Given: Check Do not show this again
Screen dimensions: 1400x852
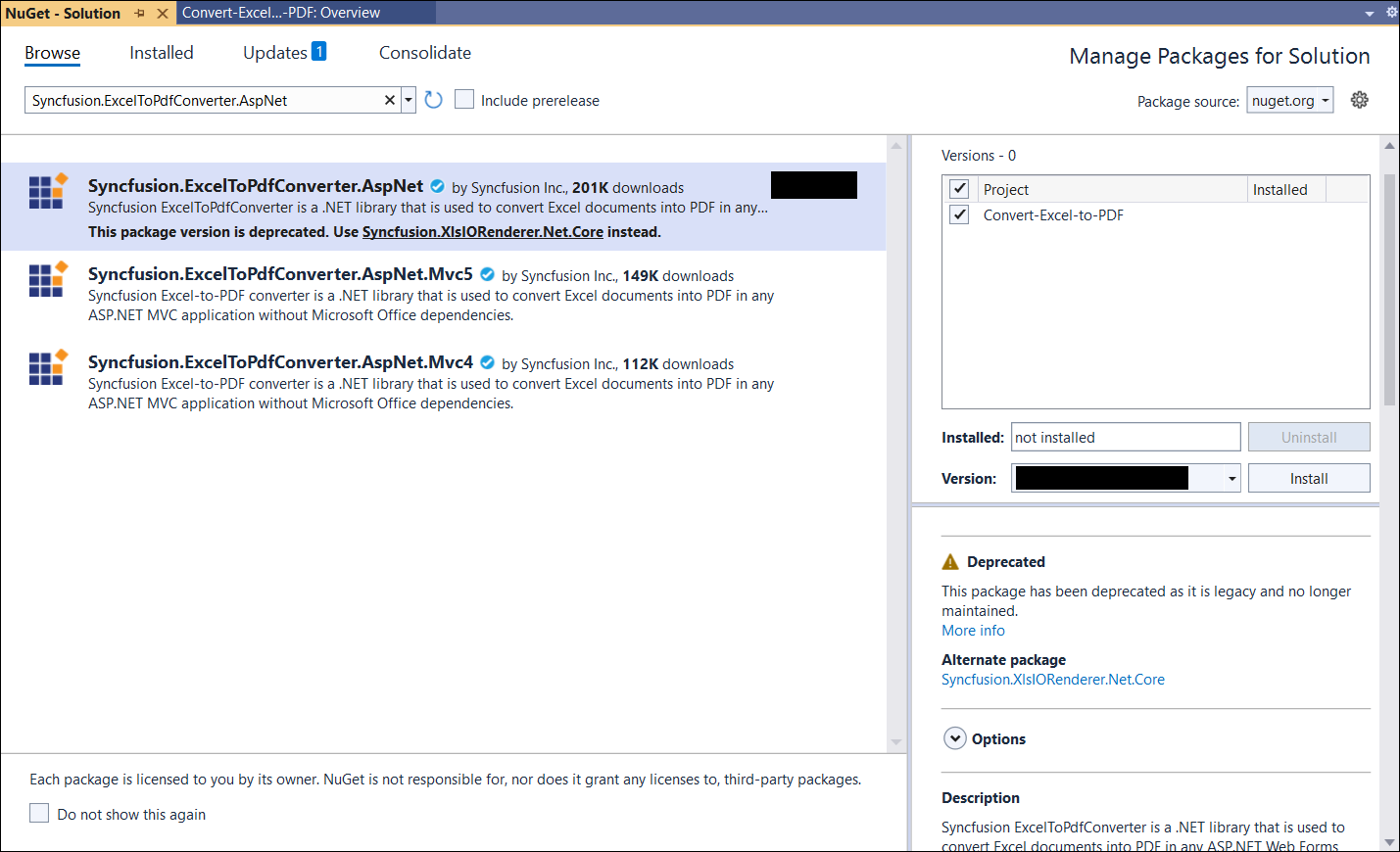Looking at the screenshot, I should (39, 814).
